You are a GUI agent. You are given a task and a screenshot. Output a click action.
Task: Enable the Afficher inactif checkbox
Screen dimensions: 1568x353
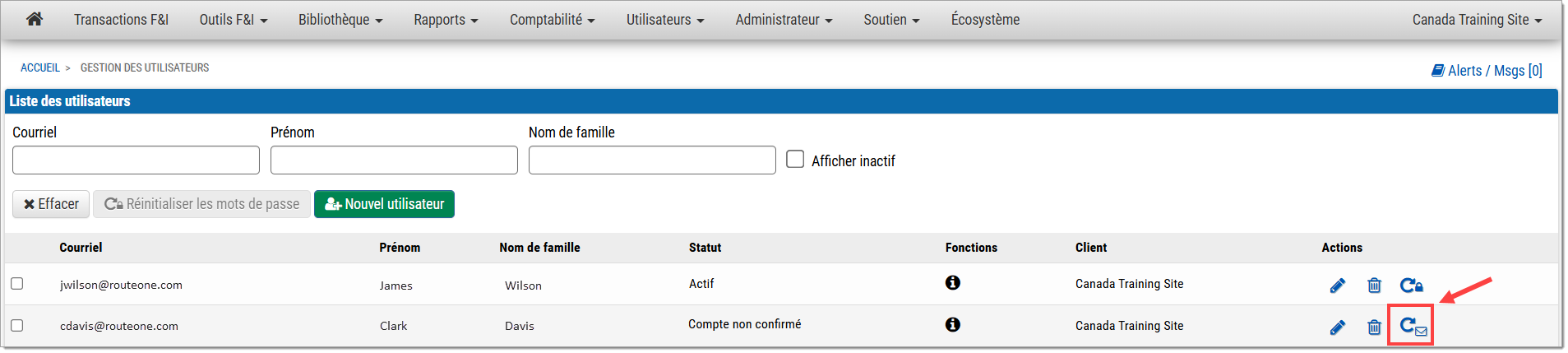795,159
